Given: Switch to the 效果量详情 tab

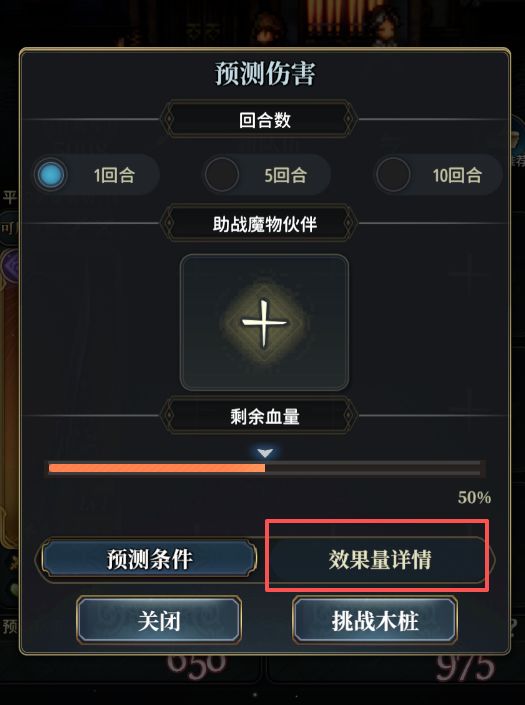Looking at the screenshot, I should click(x=380, y=559).
